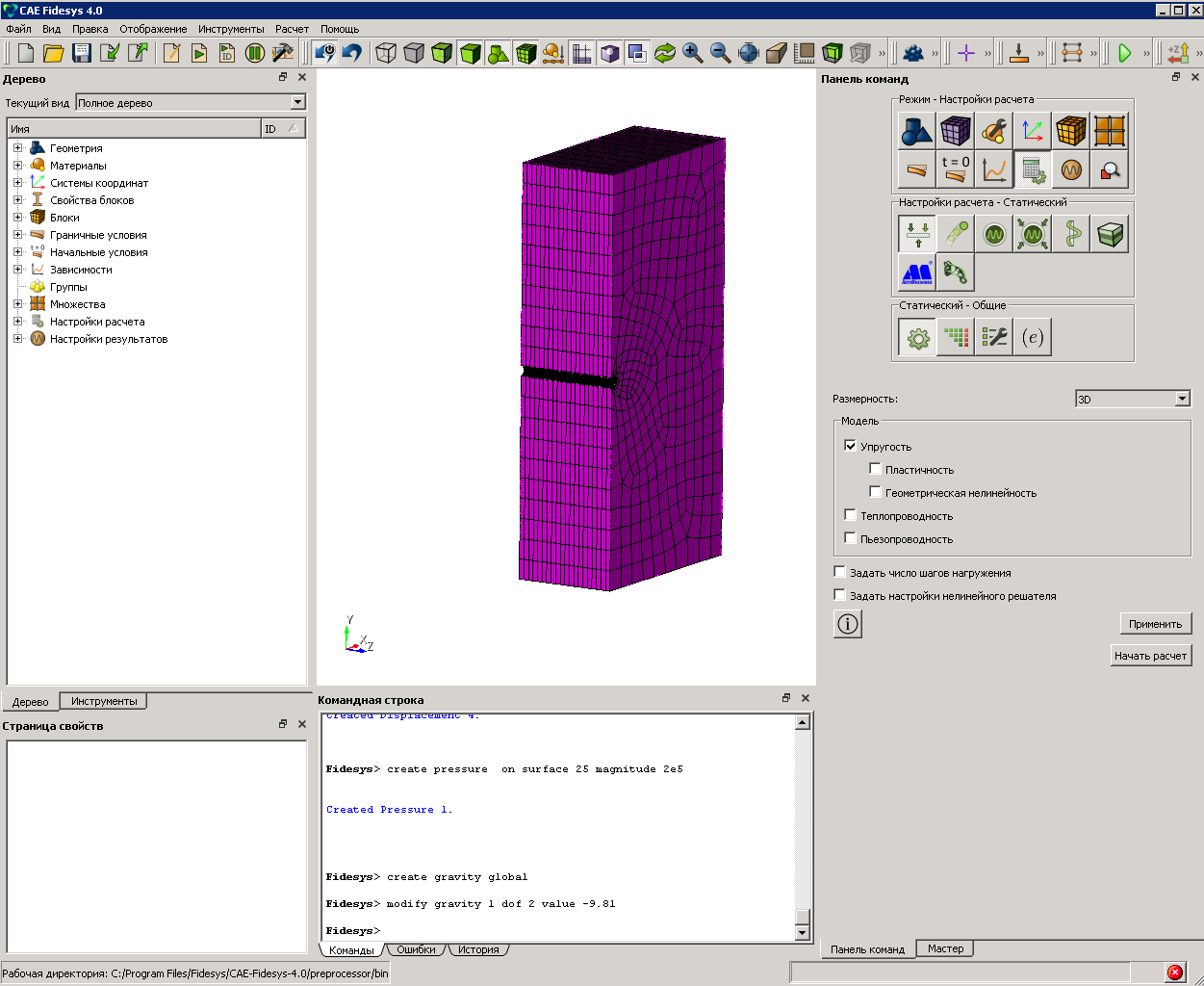Select Блоки item in tree
The height and width of the screenshot is (986, 1204).
point(64,218)
